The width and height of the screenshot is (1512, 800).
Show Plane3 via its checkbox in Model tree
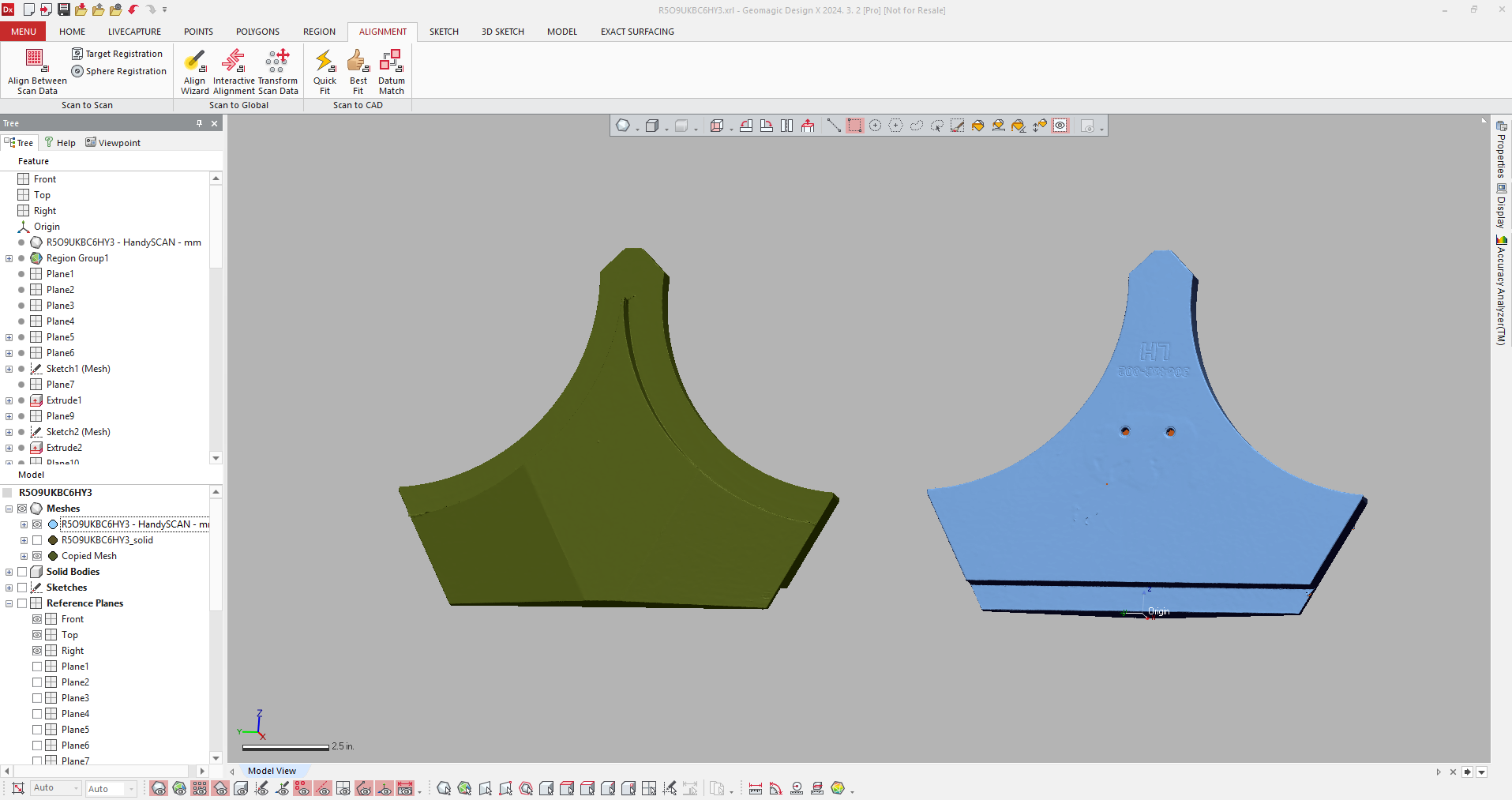click(37, 698)
